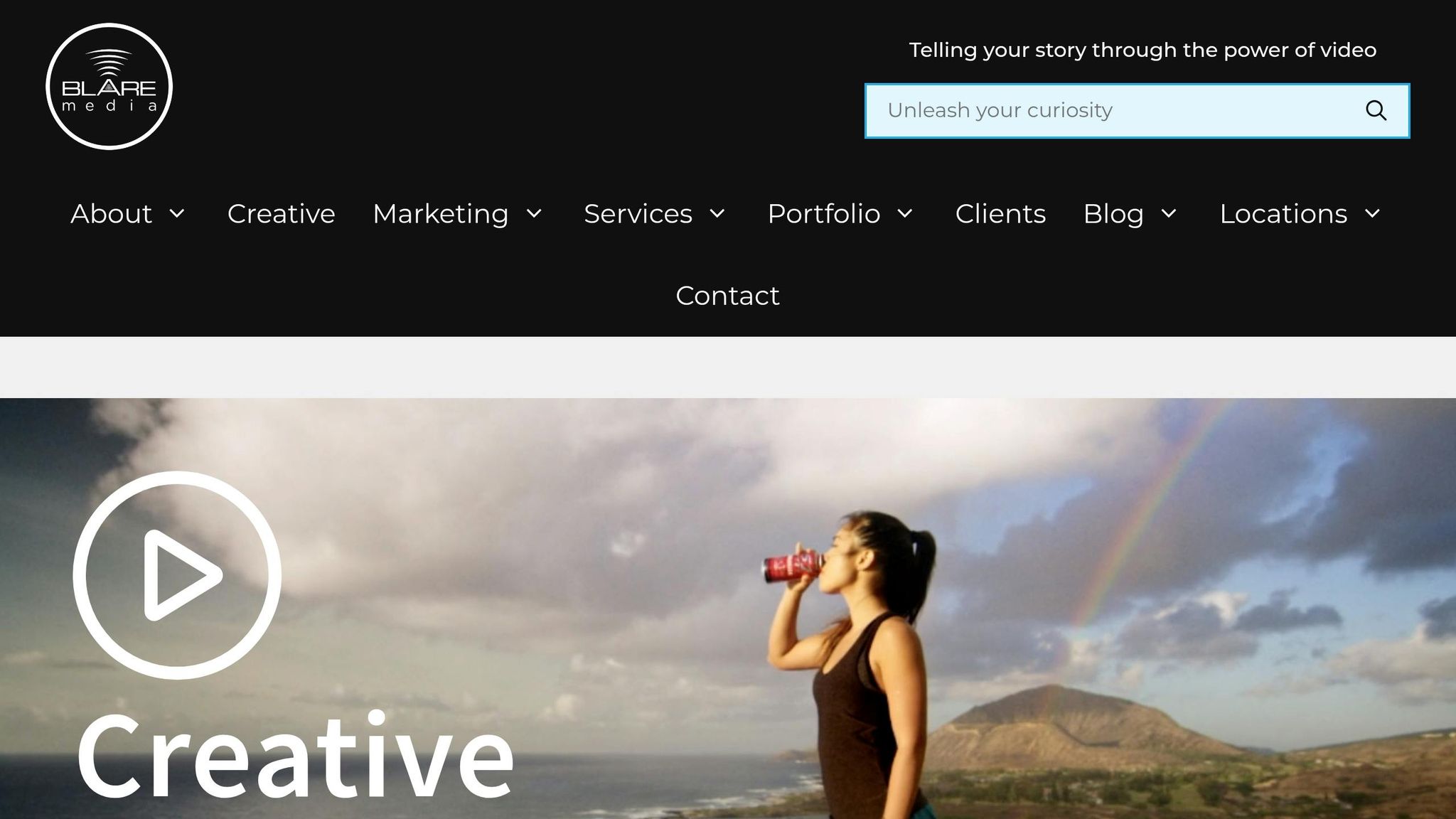Expand the Locations dropdown chevron
Image resolution: width=1456 pixels, height=819 pixels.
tap(1373, 213)
